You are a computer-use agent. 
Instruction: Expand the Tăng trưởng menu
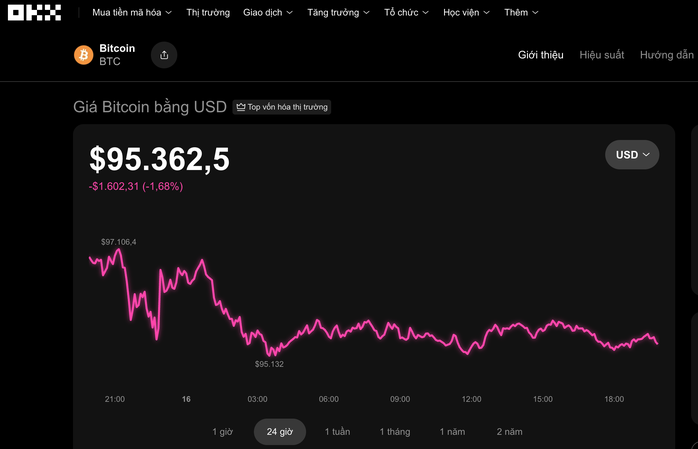338,13
